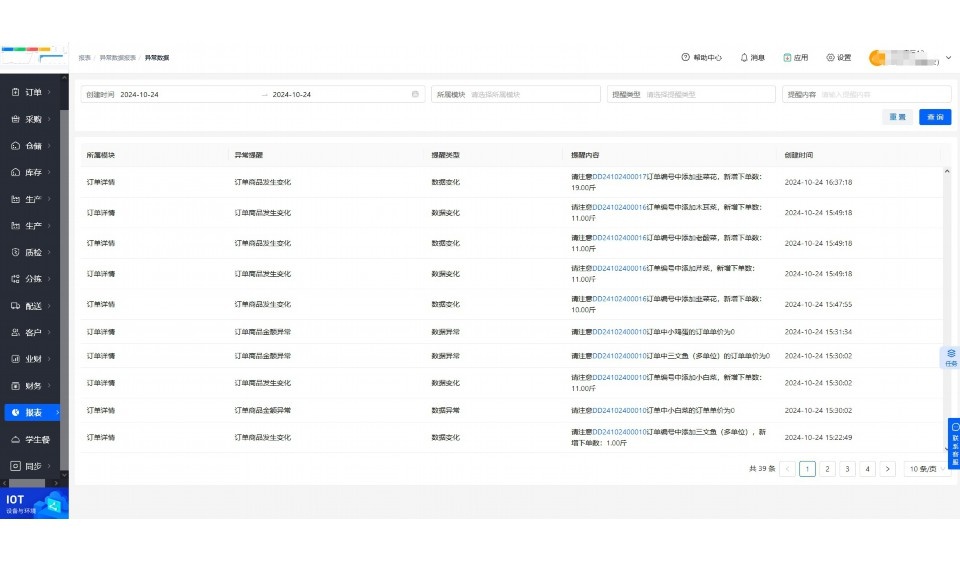Screen dimensions: 960x561
Task: Click the calendar icon in date range field
Action: [415, 94]
